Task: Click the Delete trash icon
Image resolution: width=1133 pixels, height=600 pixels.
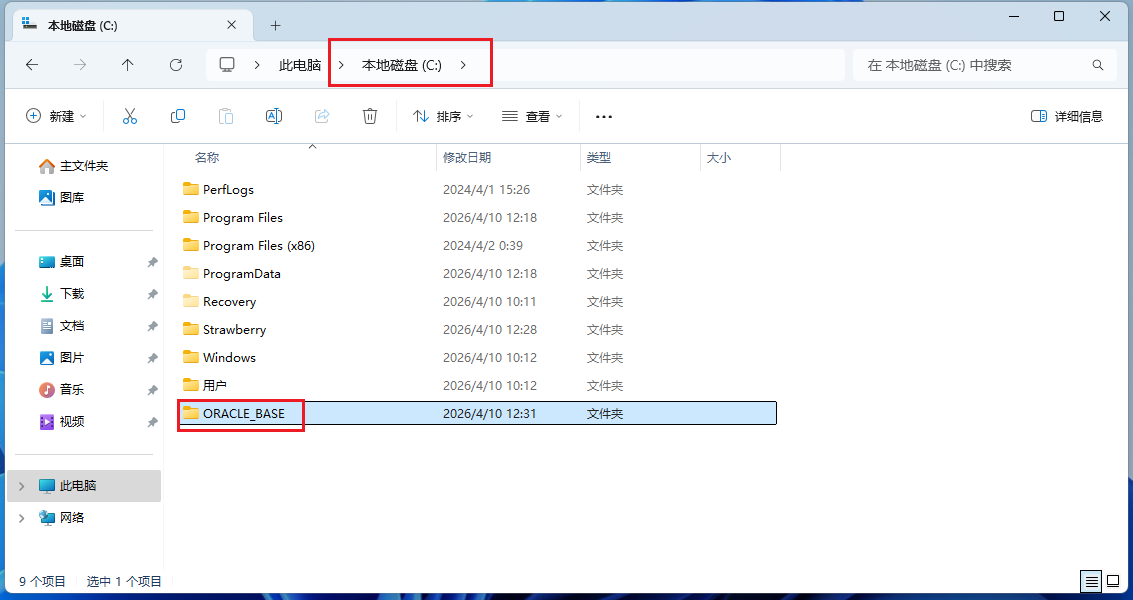Action: click(370, 116)
